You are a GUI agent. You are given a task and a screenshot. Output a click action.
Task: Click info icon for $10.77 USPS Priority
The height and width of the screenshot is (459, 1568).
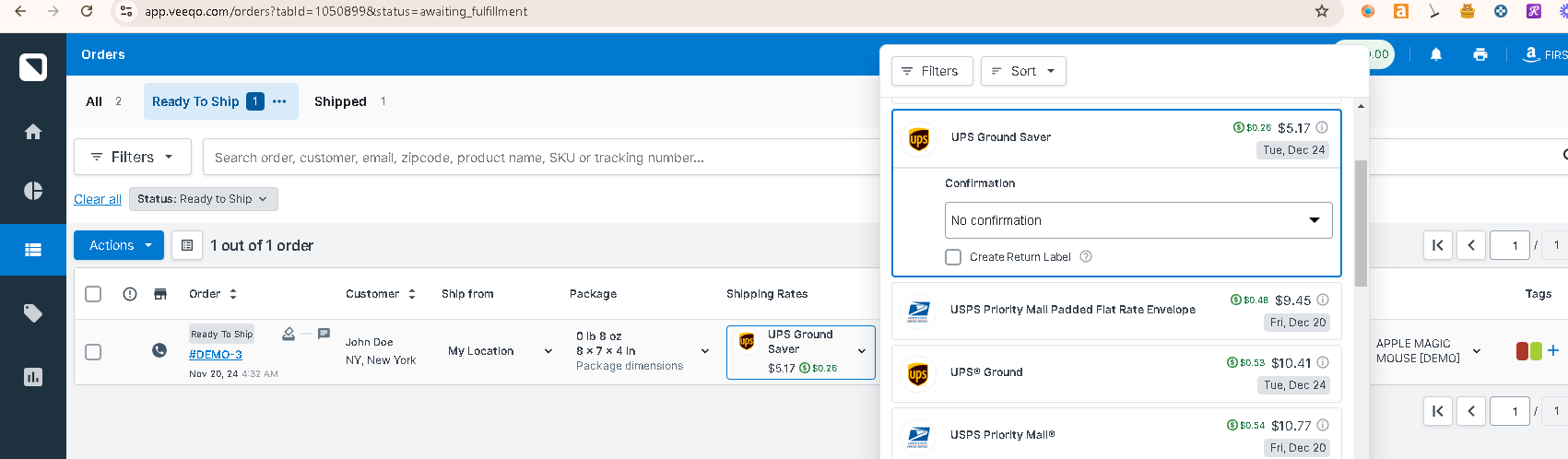tap(1323, 425)
